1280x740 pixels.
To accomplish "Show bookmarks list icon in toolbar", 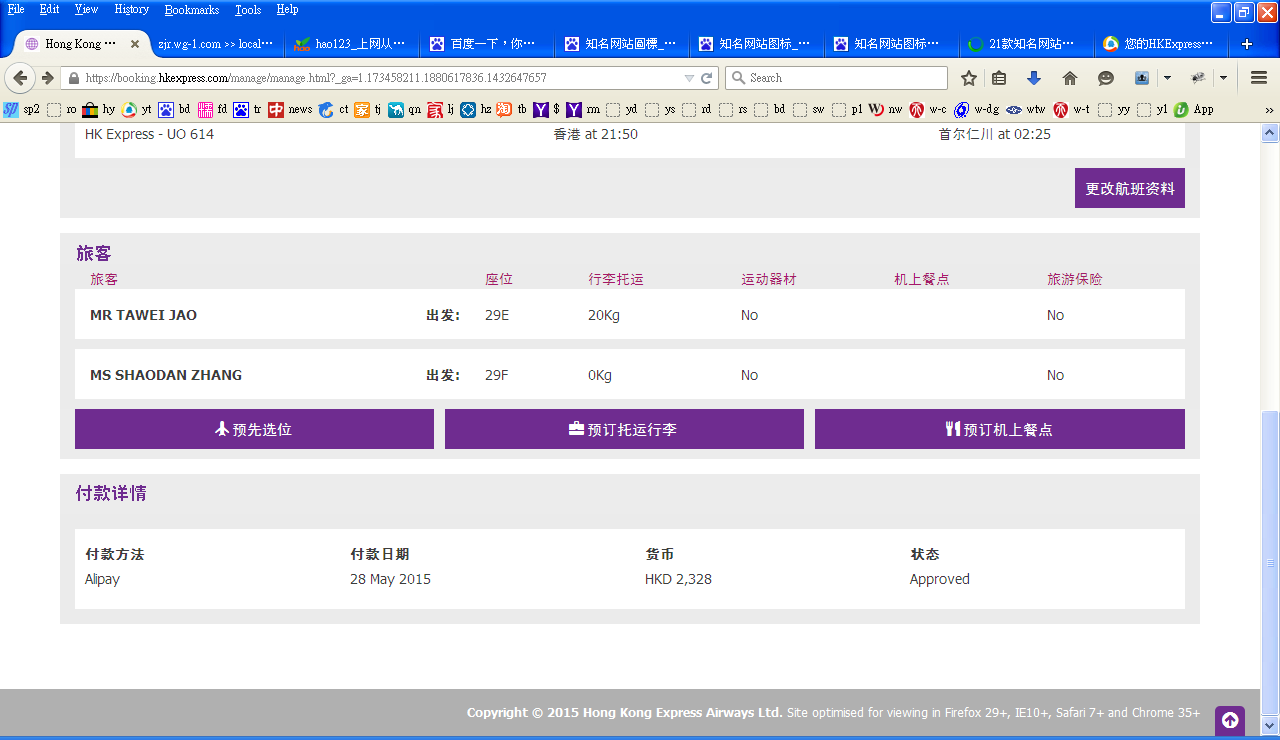I will (998, 78).
